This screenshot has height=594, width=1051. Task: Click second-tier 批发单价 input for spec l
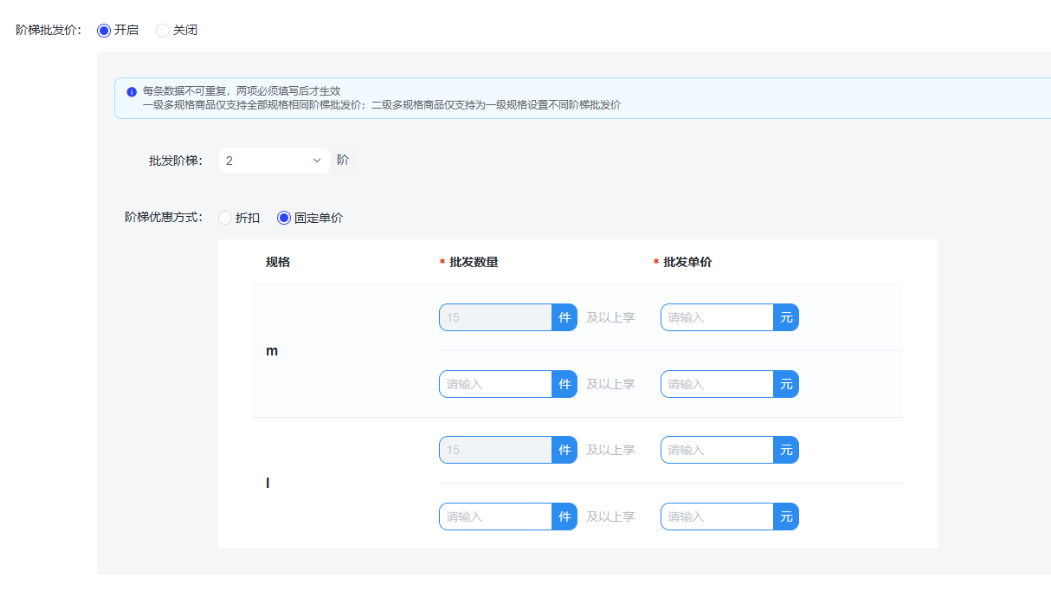pyautogui.click(x=717, y=517)
